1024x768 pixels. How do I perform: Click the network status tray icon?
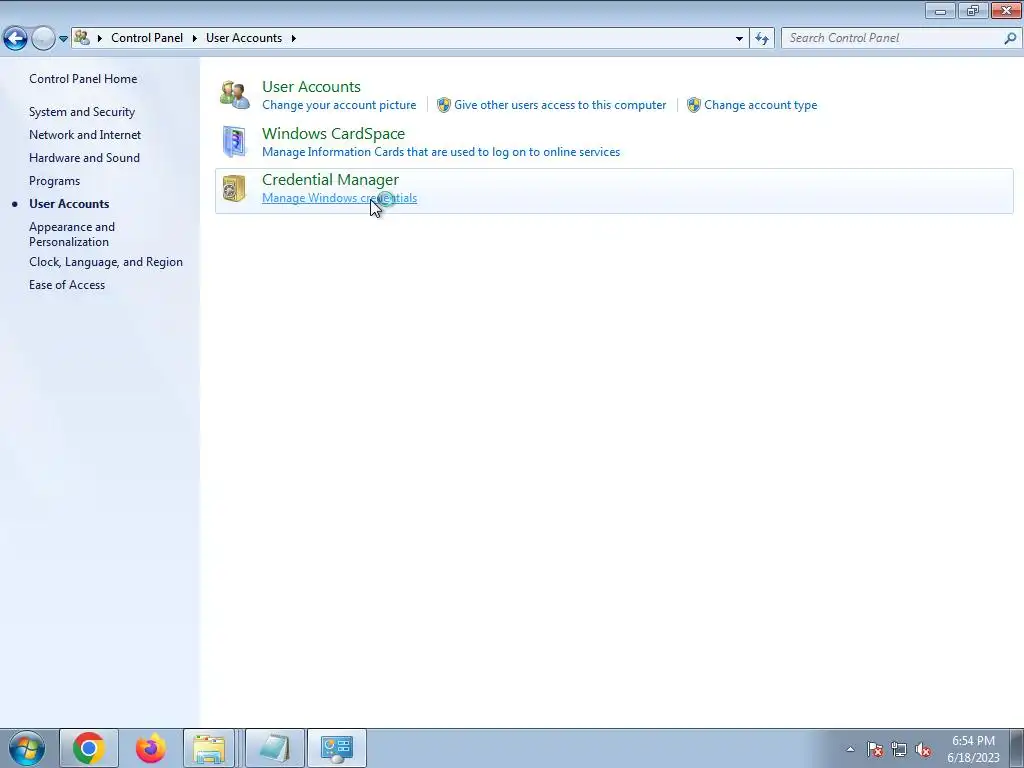899,749
